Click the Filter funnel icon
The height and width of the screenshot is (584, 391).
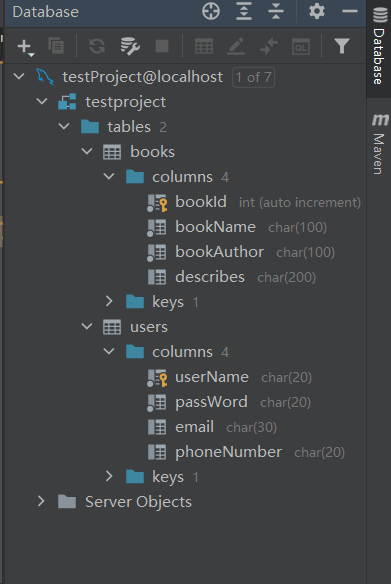point(342,46)
